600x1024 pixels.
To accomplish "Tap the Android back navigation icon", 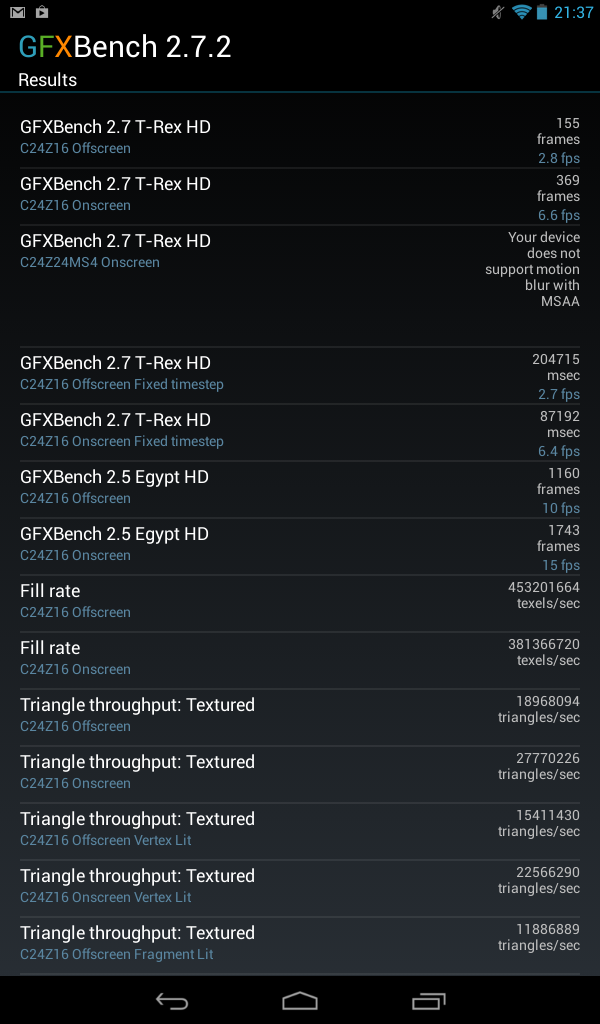I will point(172,1000).
